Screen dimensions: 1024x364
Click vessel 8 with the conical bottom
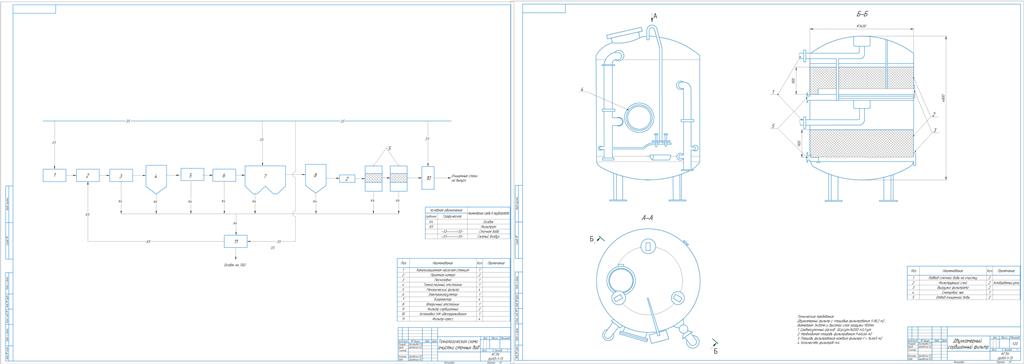(315, 178)
